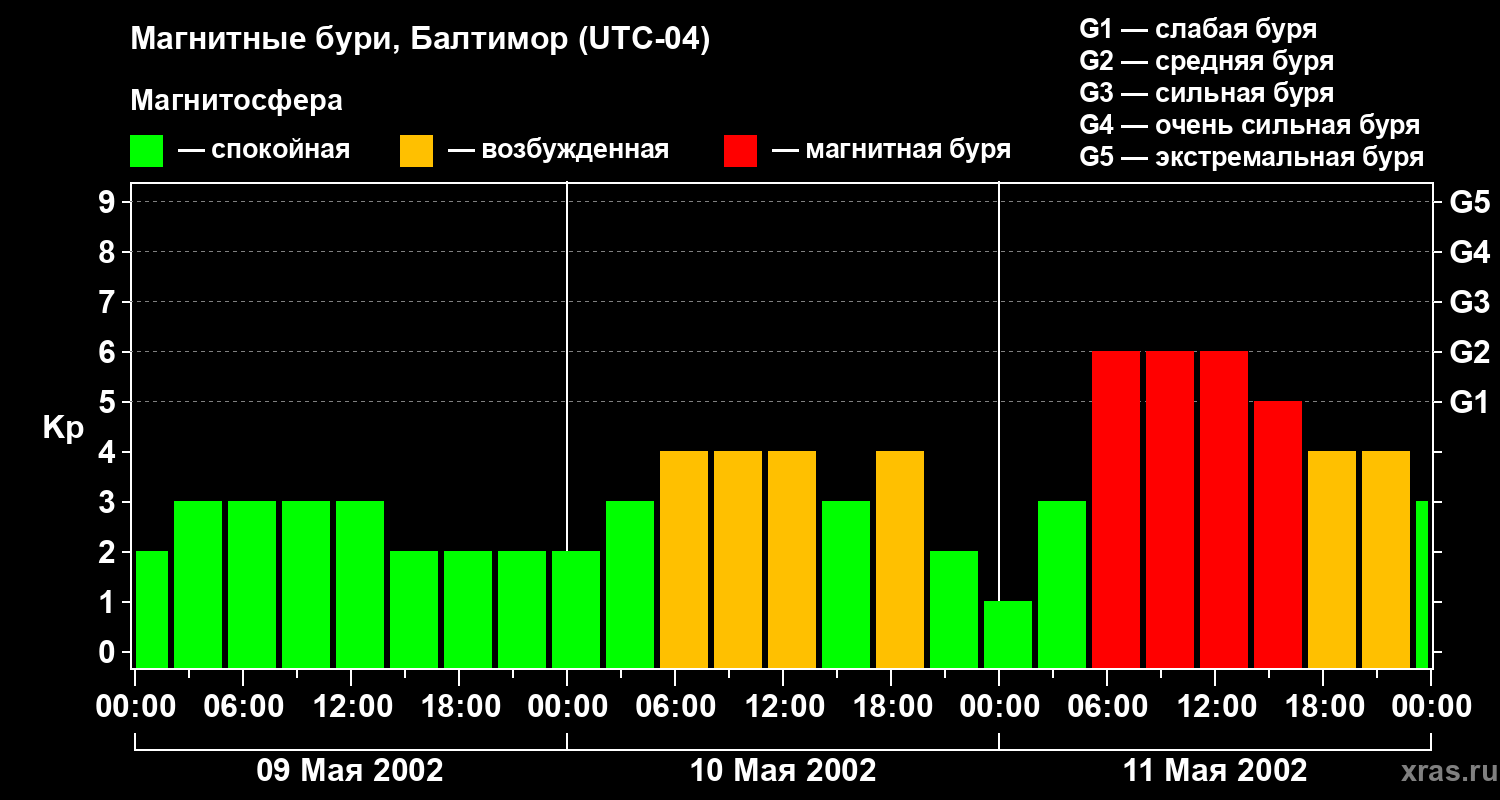The image size is (1500, 800).
Task: Select 'G3 — сильная буря' legend line
Action: pyautogui.click(x=1206, y=93)
